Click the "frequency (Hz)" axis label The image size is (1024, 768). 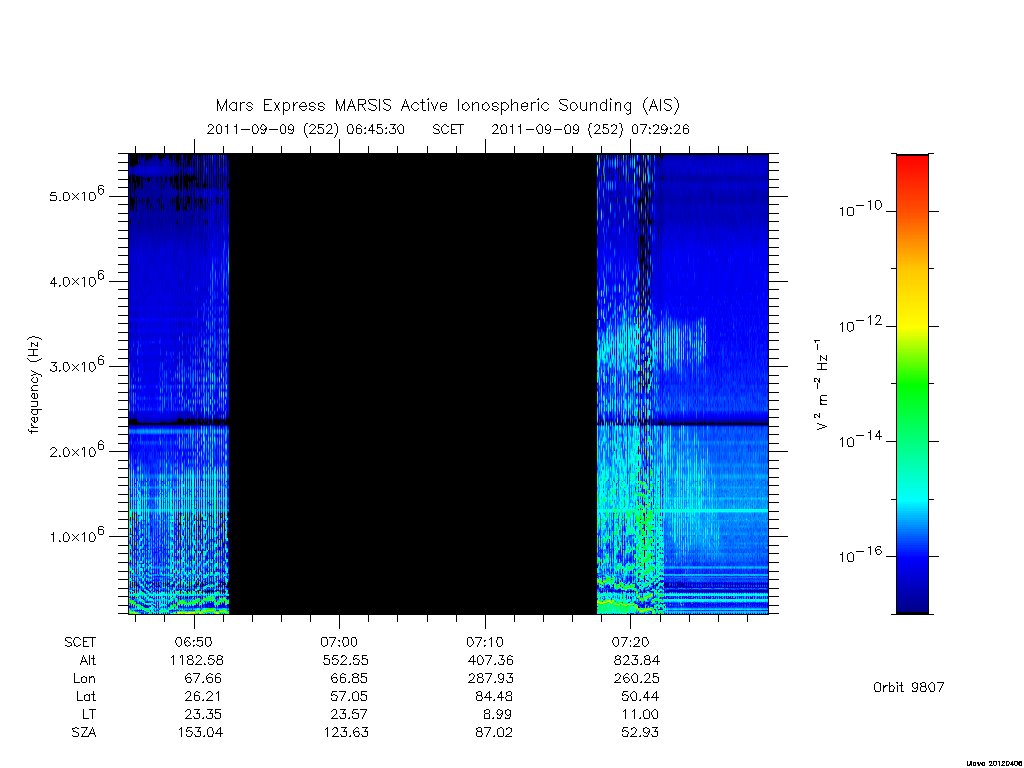click(35, 385)
